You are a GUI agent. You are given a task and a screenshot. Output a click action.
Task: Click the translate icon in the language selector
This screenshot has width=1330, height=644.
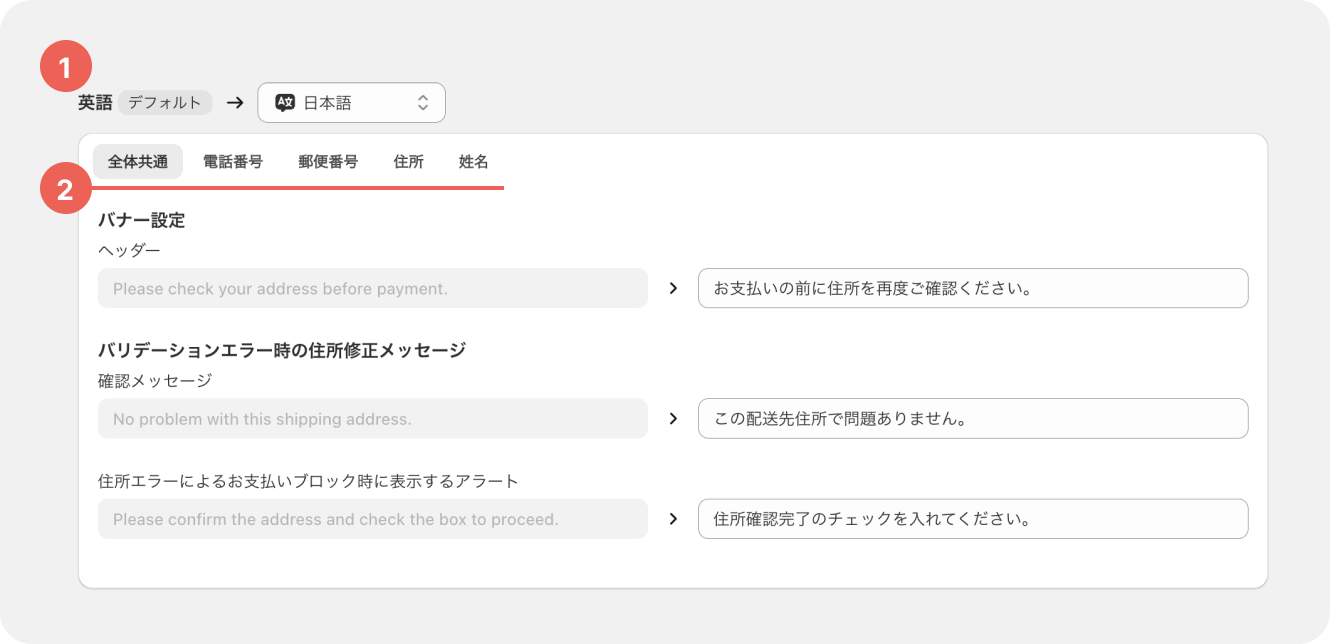[285, 102]
